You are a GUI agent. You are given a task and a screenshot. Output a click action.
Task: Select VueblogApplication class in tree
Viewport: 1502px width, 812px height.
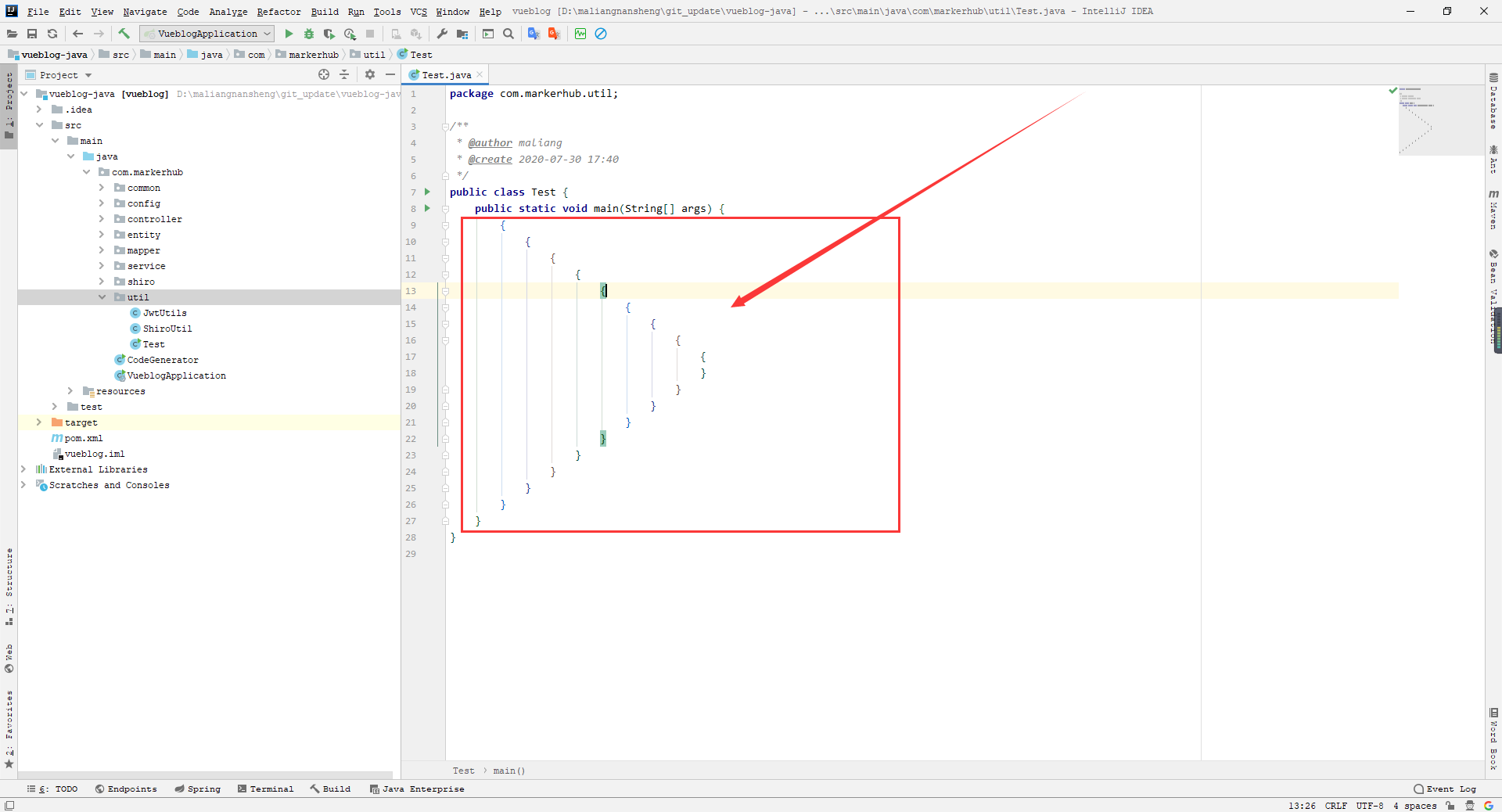(x=176, y=375)
